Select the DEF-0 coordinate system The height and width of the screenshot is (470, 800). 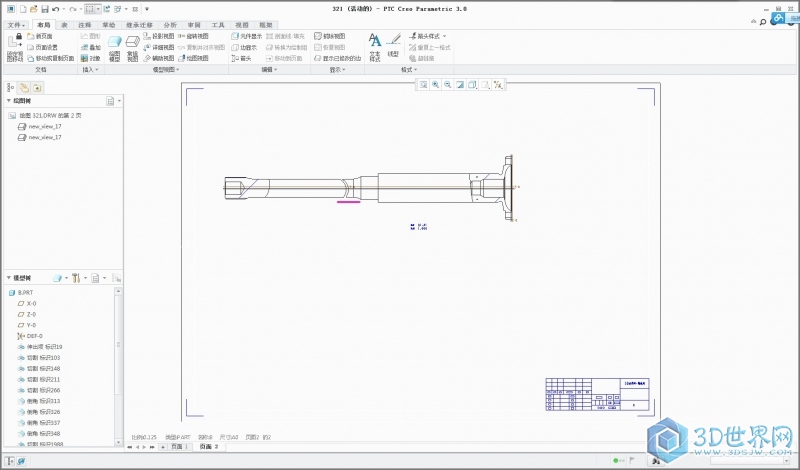tap(30, 336)
